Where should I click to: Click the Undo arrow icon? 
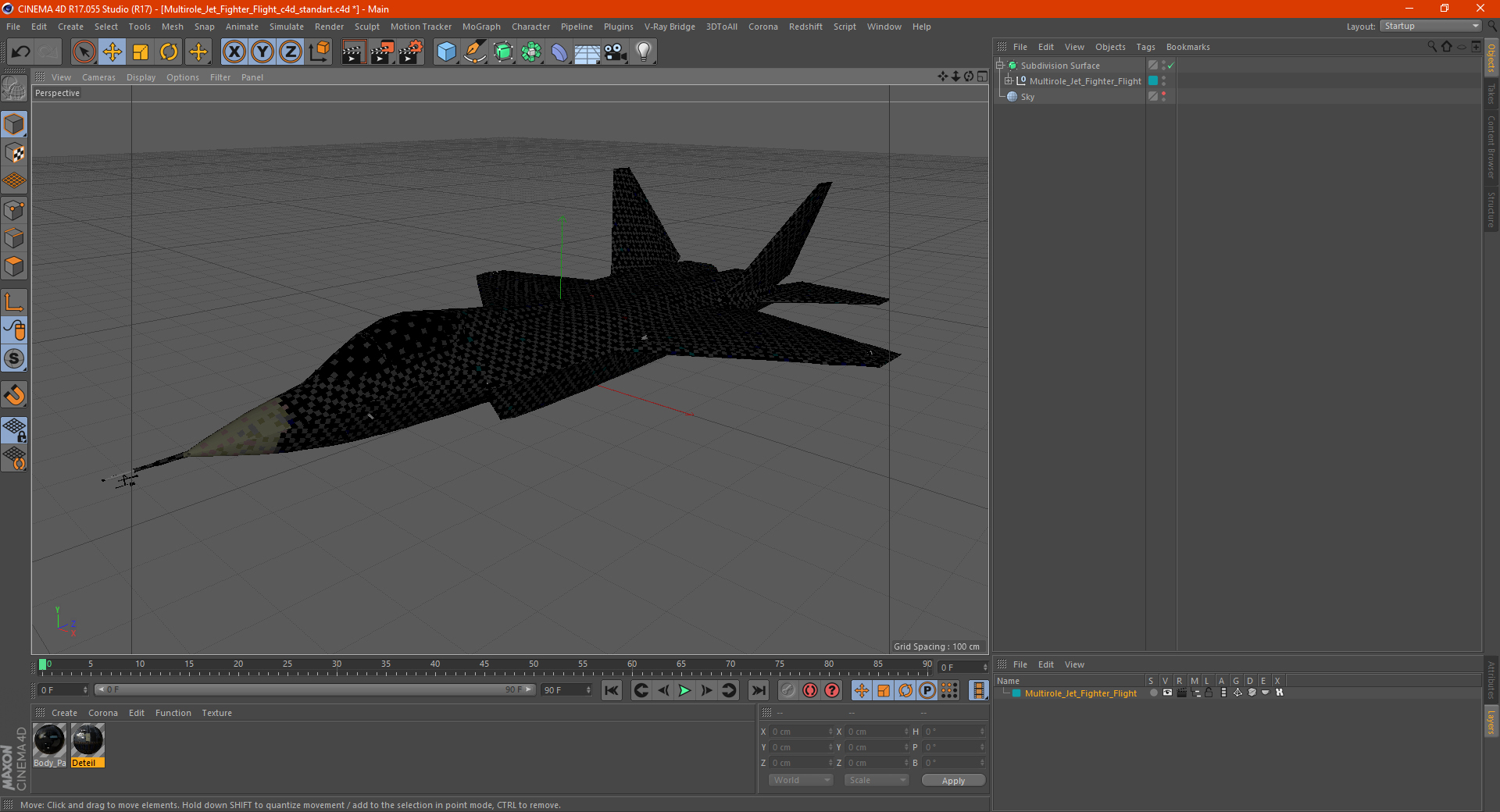21,52
